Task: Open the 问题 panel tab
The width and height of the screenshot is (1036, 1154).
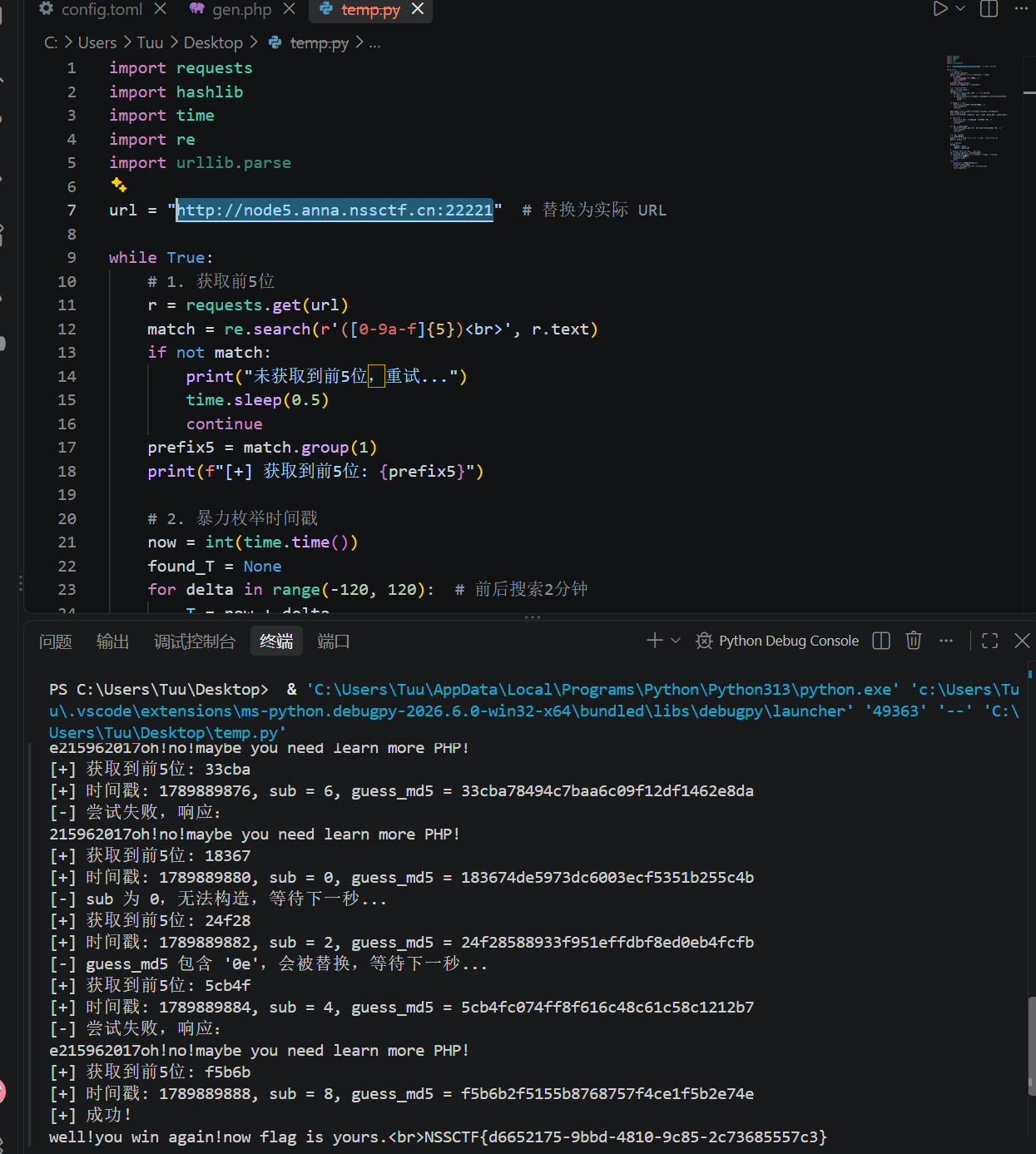Action: [x=56, y=641]
